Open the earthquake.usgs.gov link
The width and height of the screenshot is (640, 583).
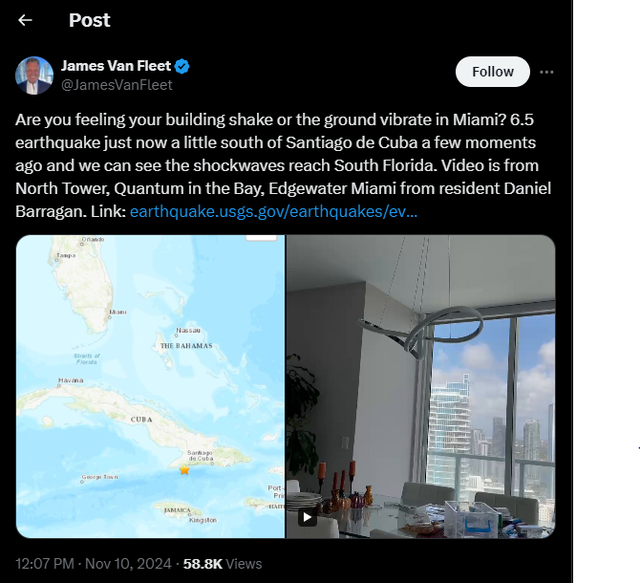pyautogui.click(x=274, y=212)
